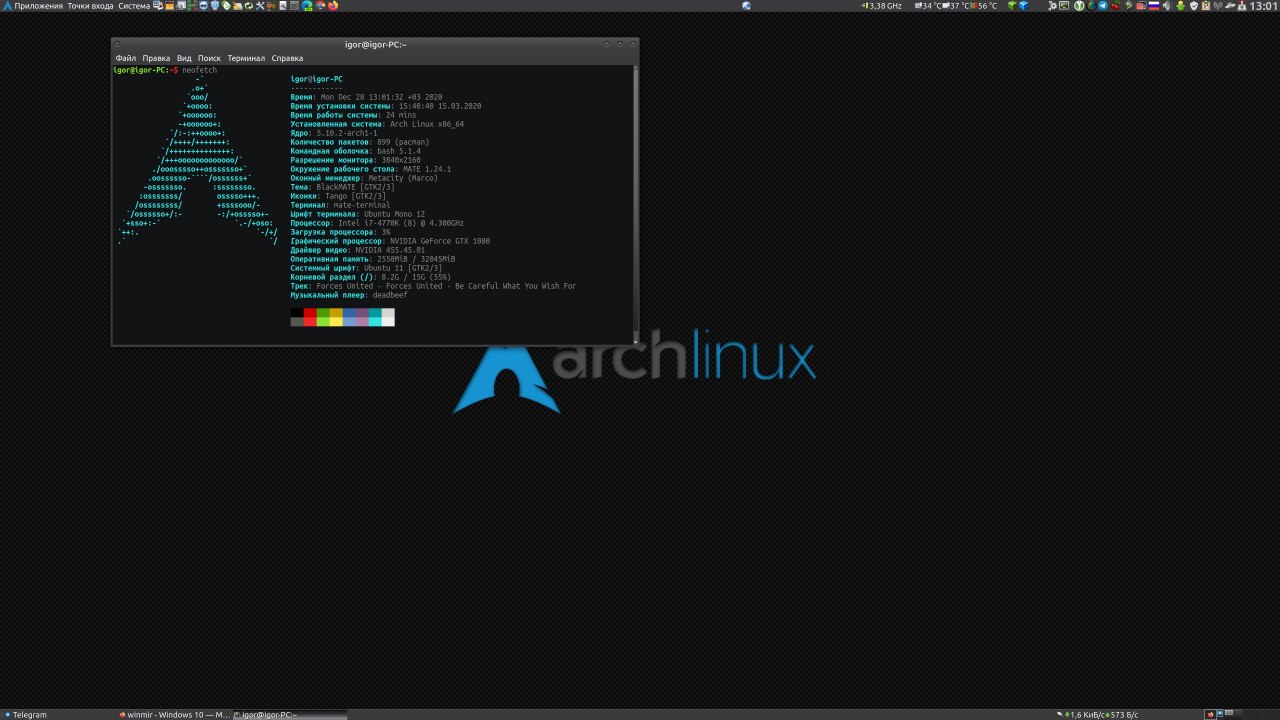Click the green color block in neofetch
The height and width of the screenshot is (720, 1280).
(323, 317)
